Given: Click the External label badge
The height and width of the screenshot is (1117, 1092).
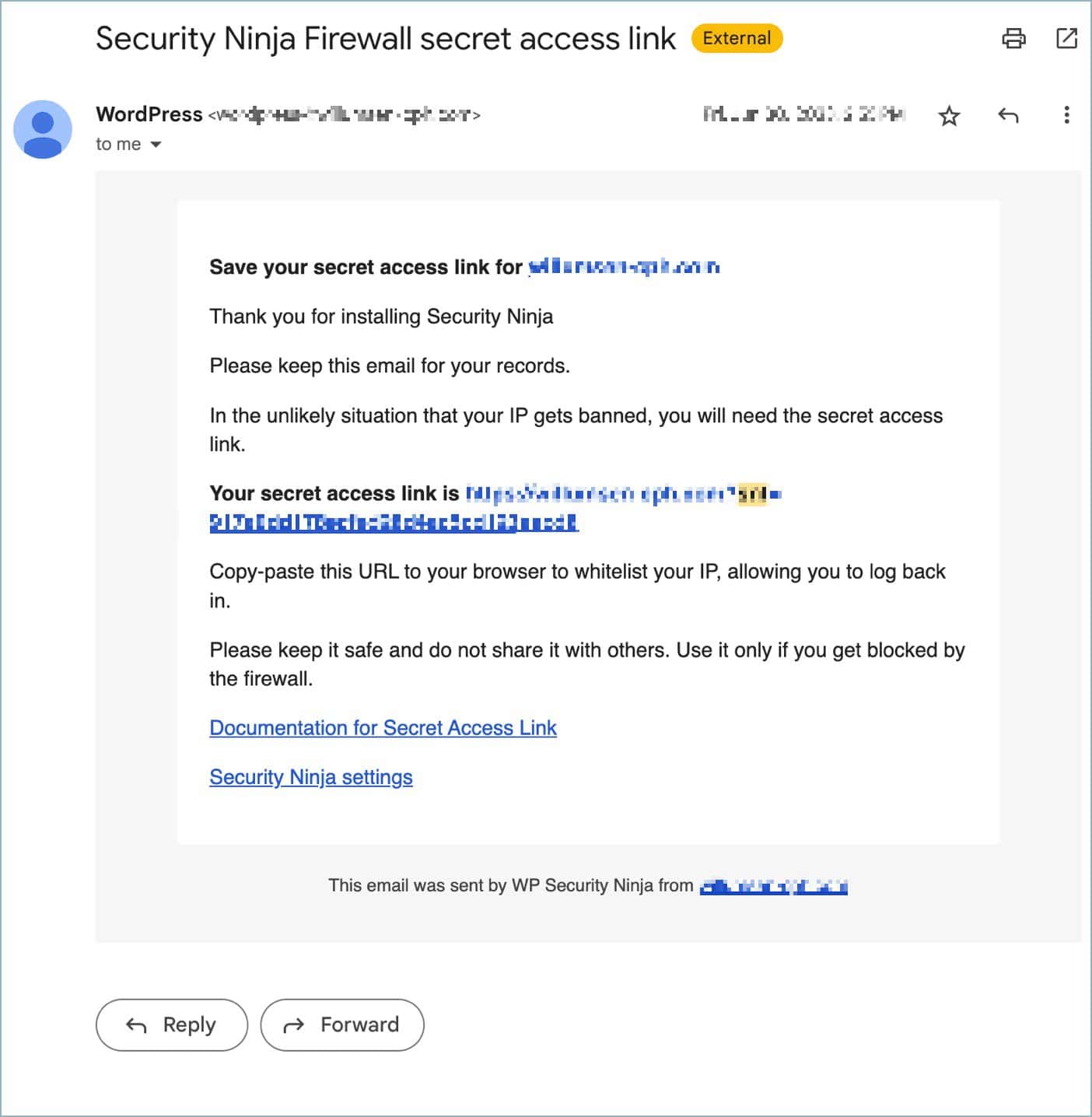Looking at the screenshot, I should pos(737,38).
